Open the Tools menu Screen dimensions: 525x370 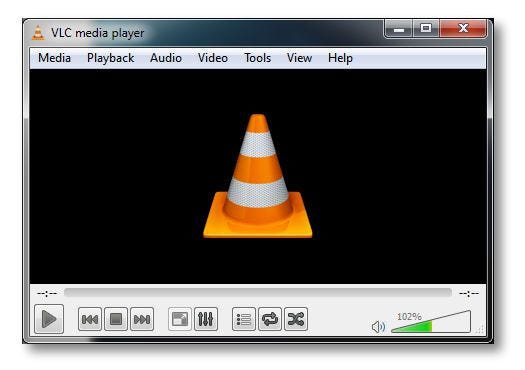[x=257, y=58]
